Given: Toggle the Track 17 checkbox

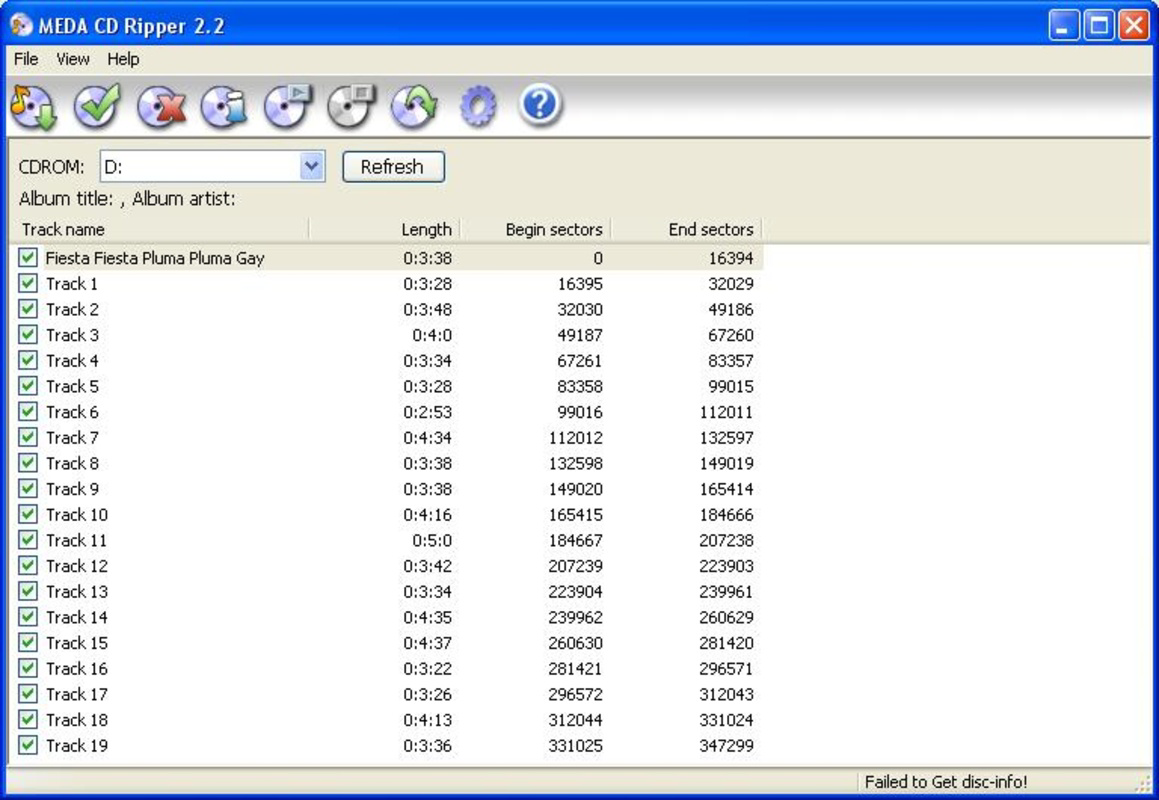Looking at the screenshot, I should point(28,694).
